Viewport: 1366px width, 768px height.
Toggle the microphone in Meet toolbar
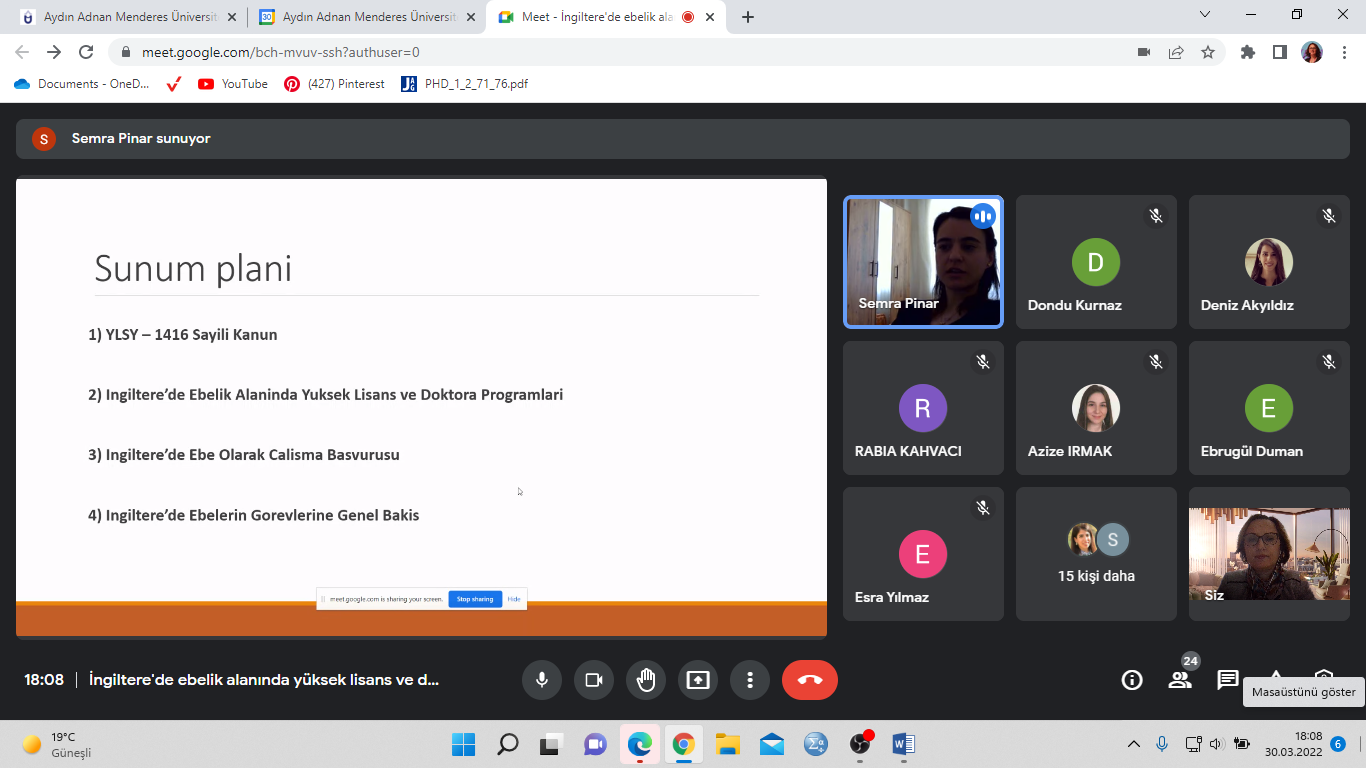coord(542,680)
